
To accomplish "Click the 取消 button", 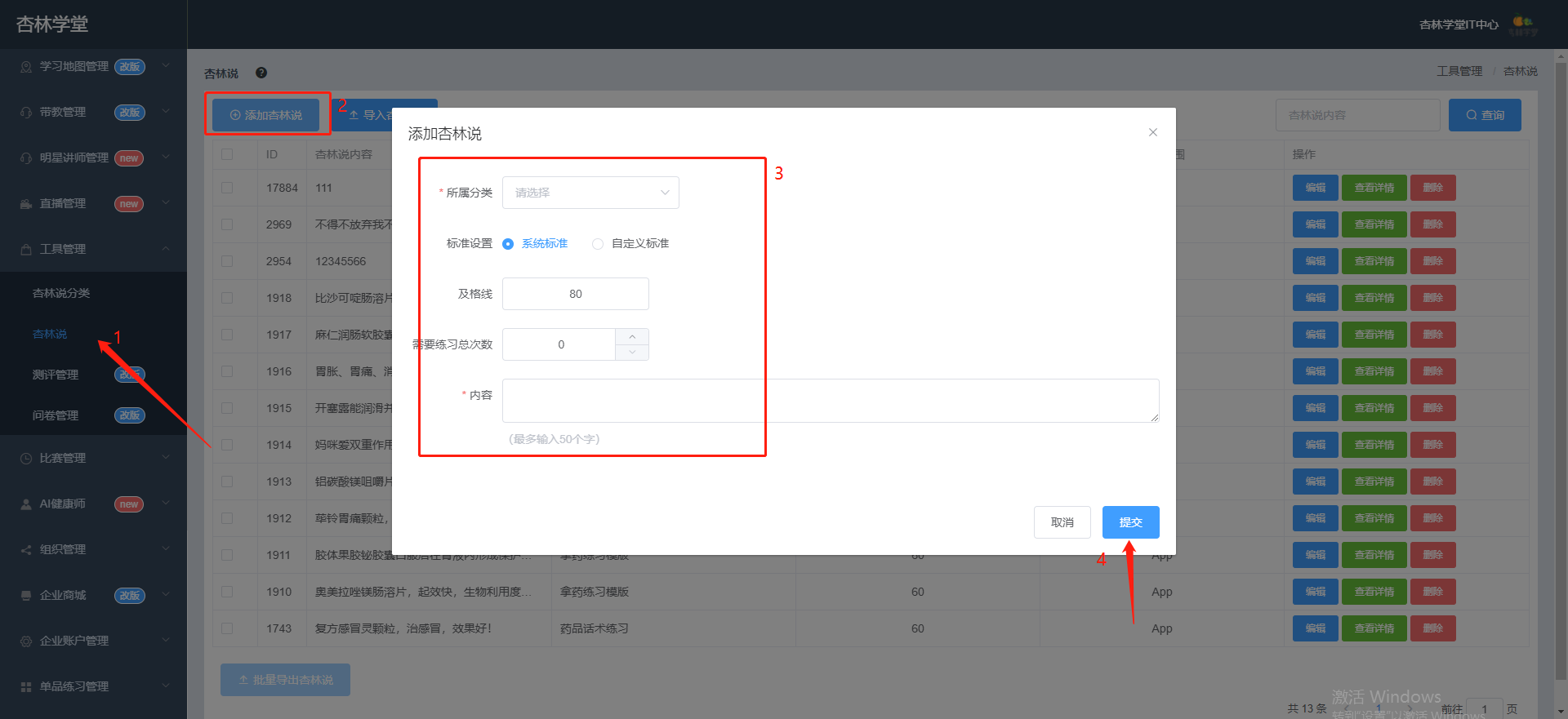I will 1062,522.
